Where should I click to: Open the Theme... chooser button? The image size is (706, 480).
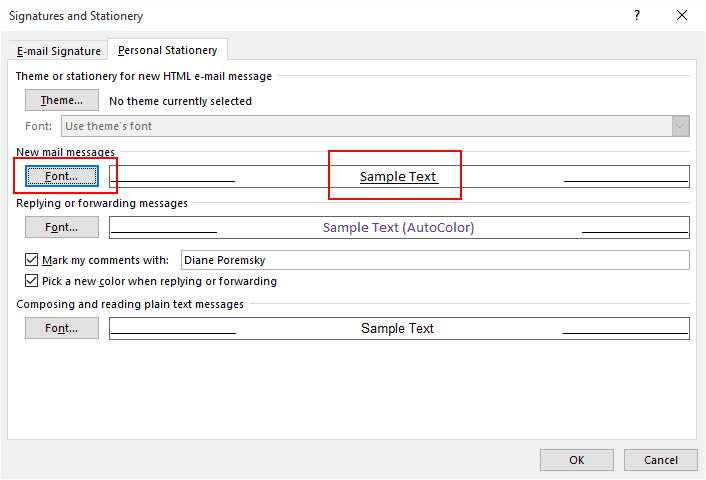click(x=62, y=100)
